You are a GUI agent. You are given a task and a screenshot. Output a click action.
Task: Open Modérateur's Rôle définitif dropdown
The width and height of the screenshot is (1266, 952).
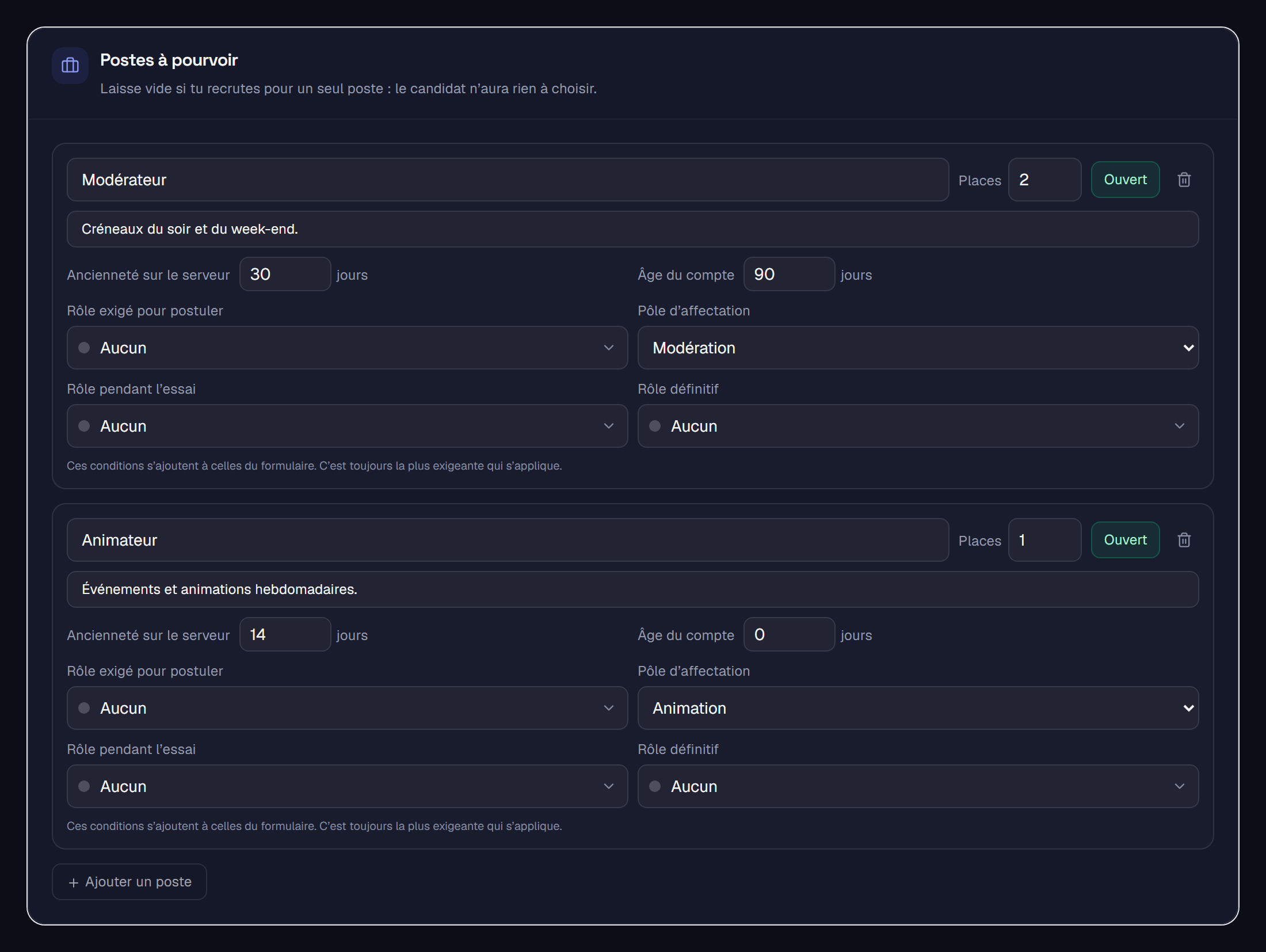click(x=918, y=426)
